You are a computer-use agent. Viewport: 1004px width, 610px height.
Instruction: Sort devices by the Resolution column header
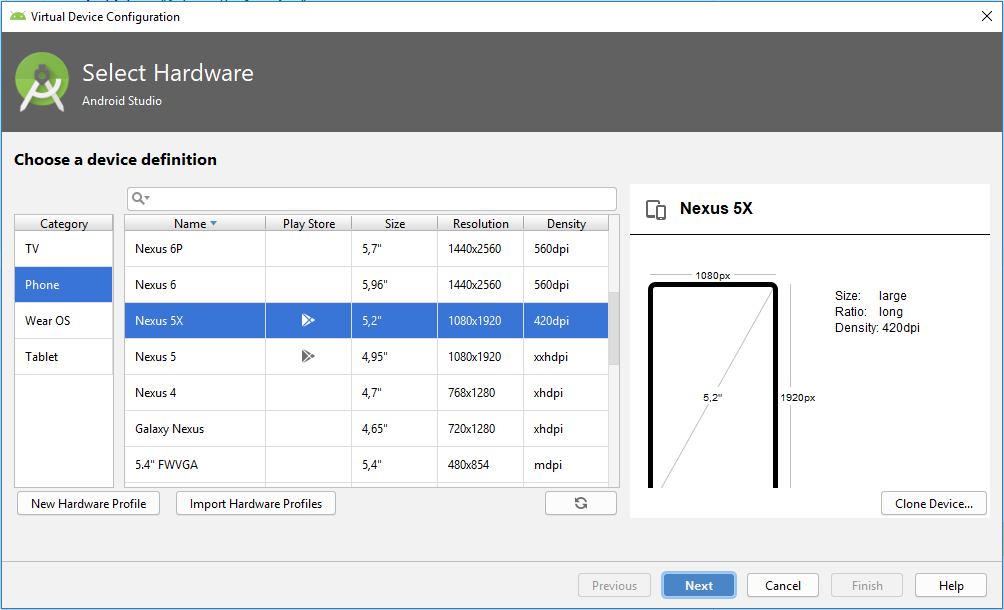480,224
